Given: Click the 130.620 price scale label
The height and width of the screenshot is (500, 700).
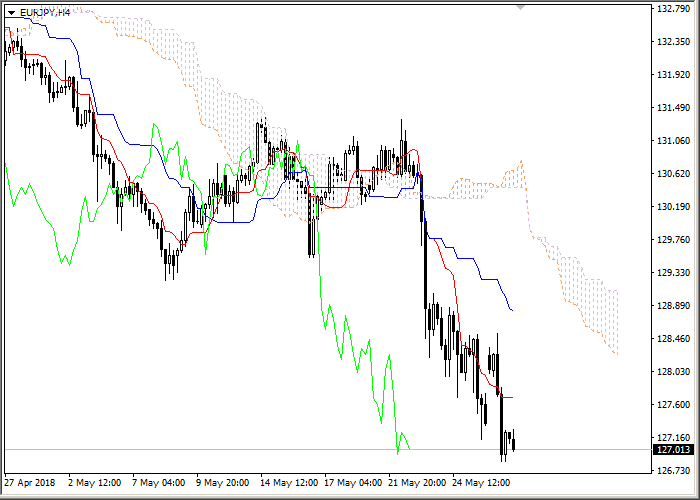Looking at the screenshot, I should (673, 174).
